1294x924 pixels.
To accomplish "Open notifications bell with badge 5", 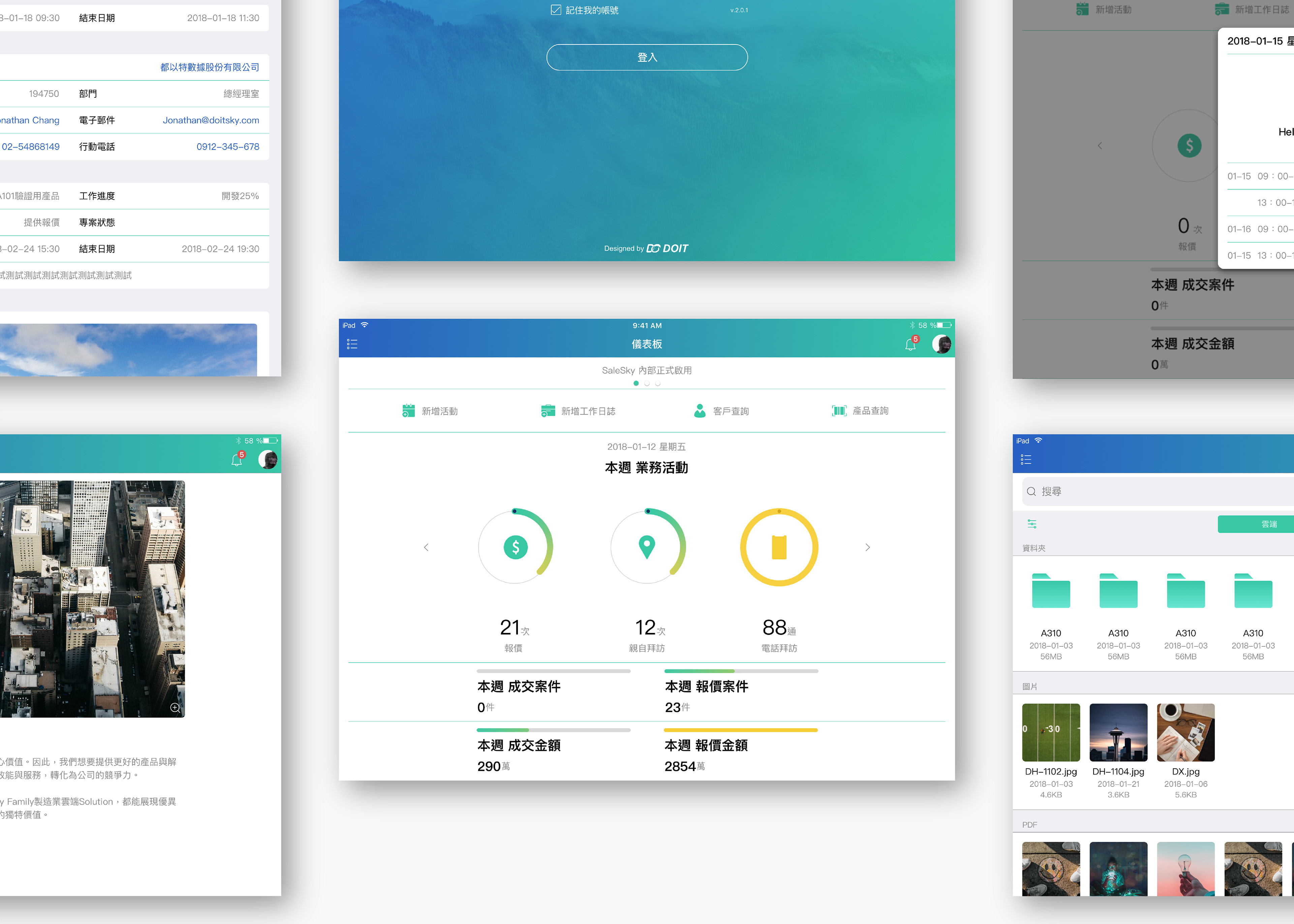I will [911, 344].
